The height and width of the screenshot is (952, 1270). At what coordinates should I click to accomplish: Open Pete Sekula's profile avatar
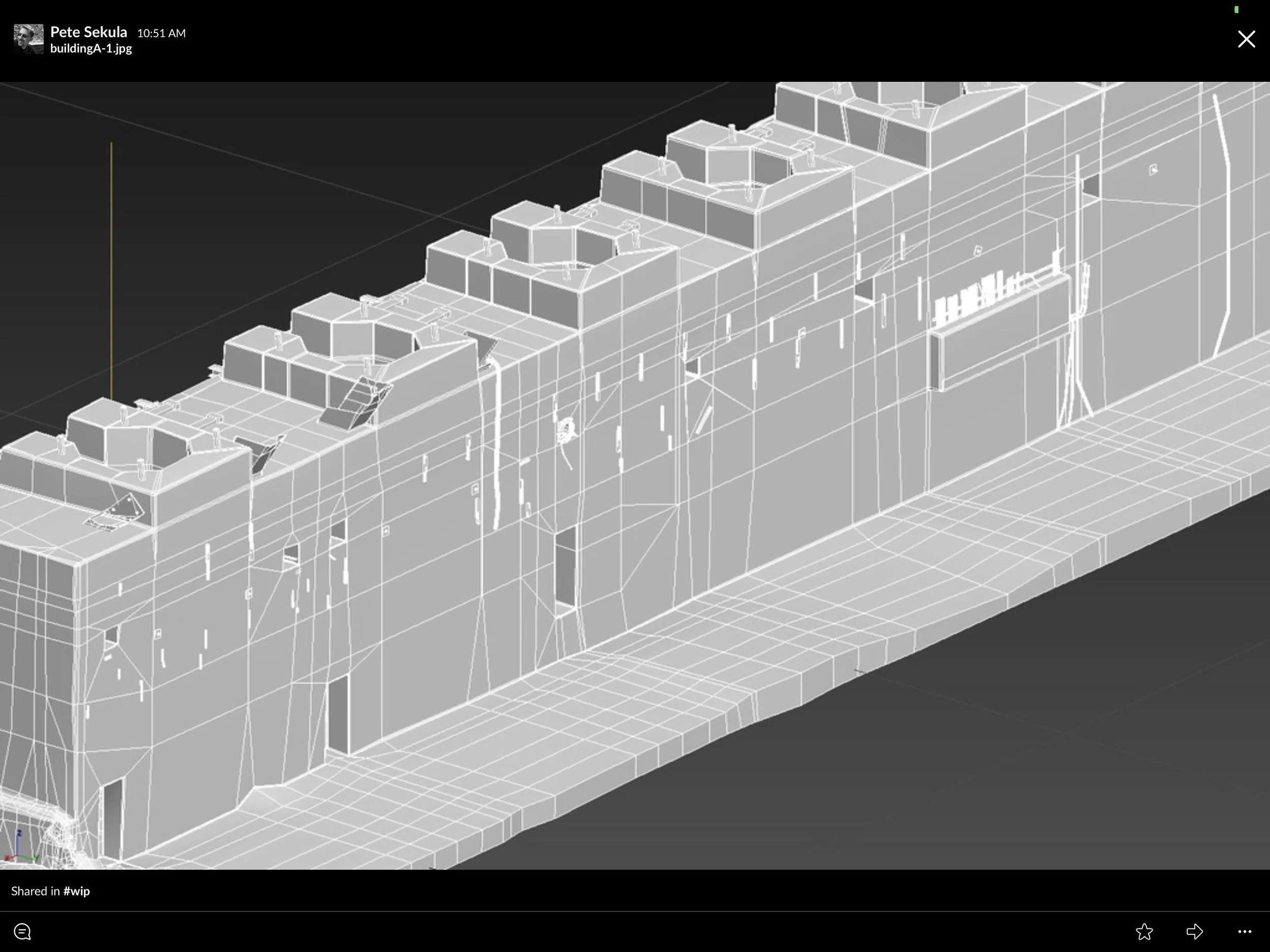(28, 39)
